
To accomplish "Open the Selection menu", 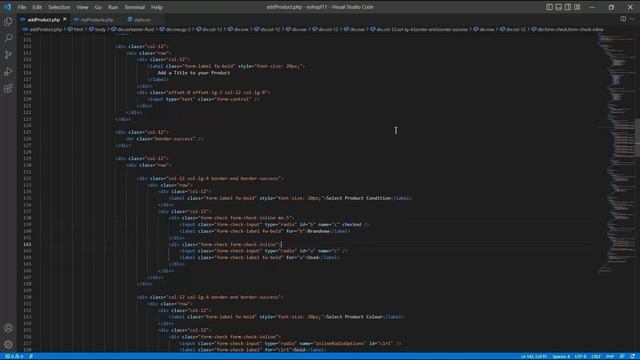I will (59, 7).
